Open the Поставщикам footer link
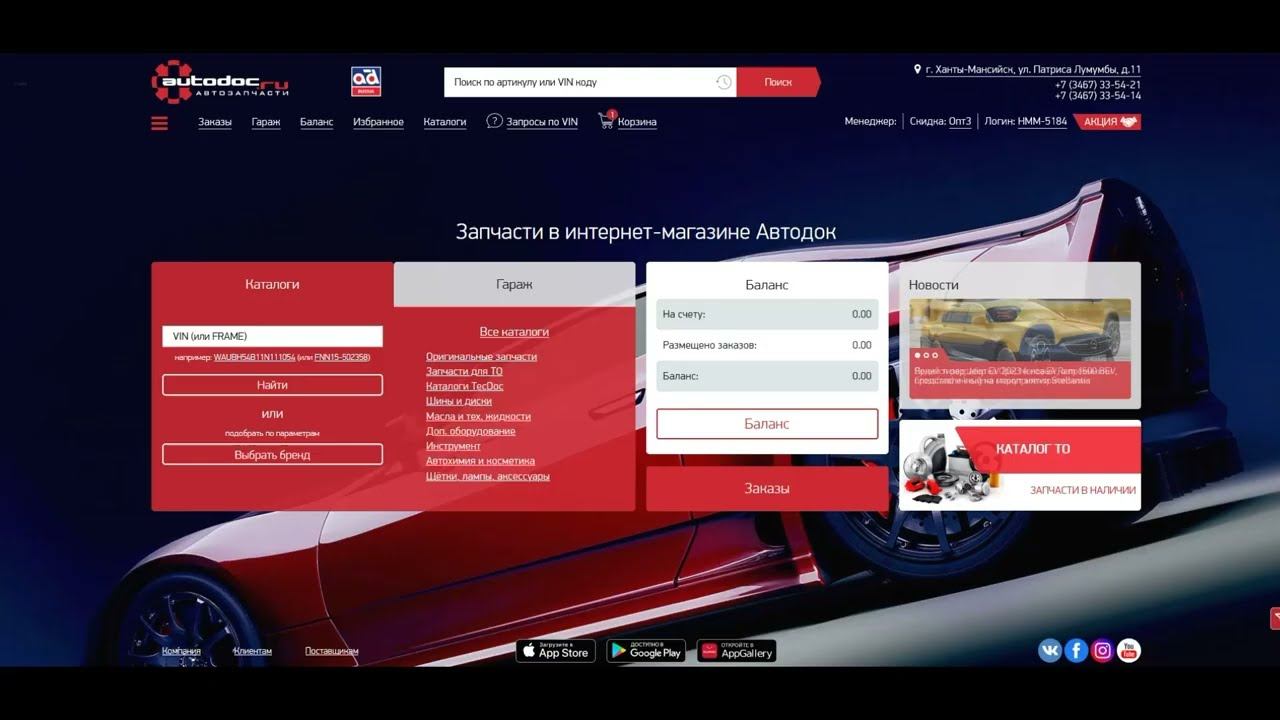The image size is (1280, 720). (332, 651)
